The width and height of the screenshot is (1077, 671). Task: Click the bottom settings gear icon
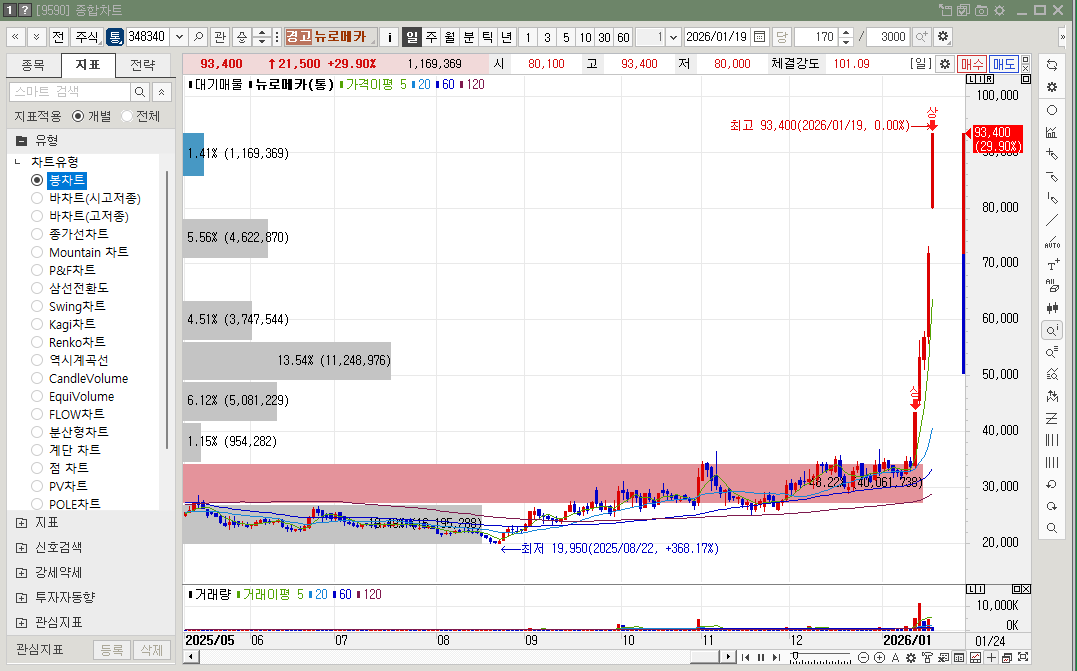click(911, 658)
